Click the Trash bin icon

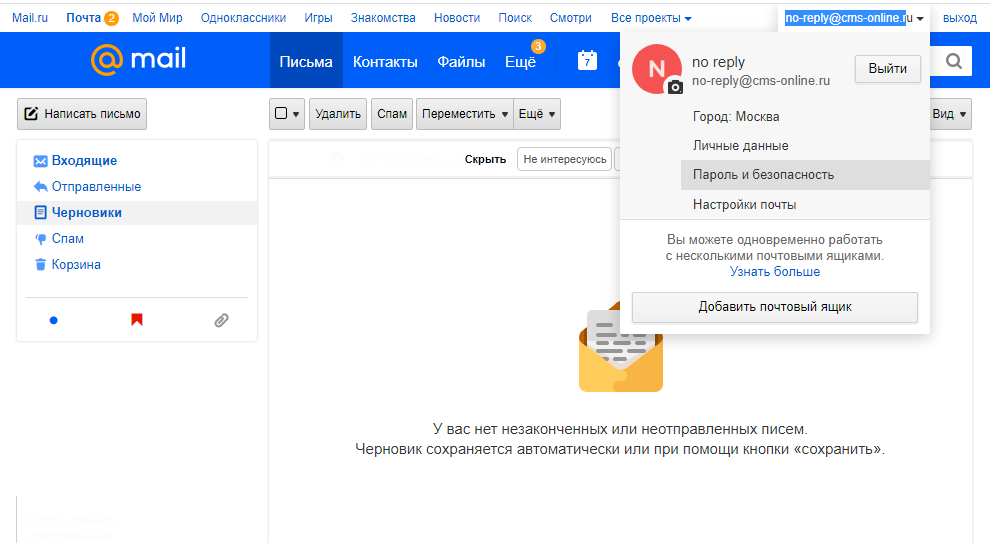tap(40, 265)
